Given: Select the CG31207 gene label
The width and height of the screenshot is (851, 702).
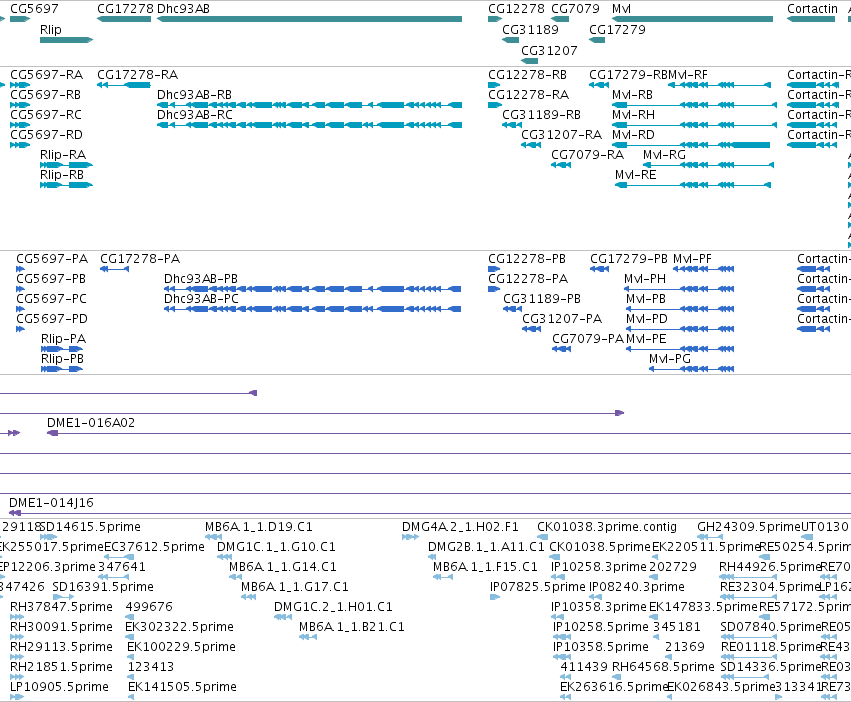Looking at the screenshot, I should coord(549,50).
